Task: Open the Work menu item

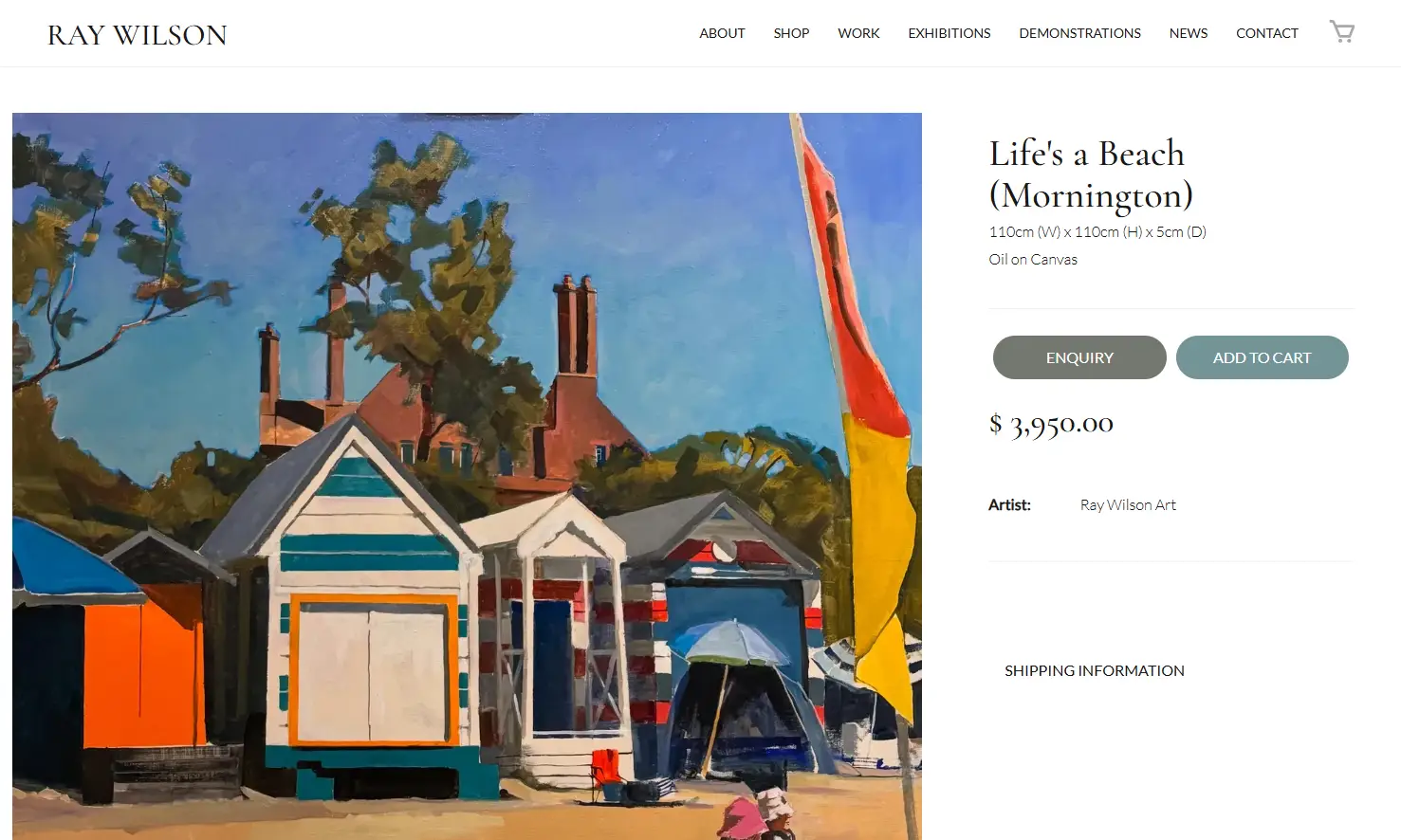Action: point(858,33)
